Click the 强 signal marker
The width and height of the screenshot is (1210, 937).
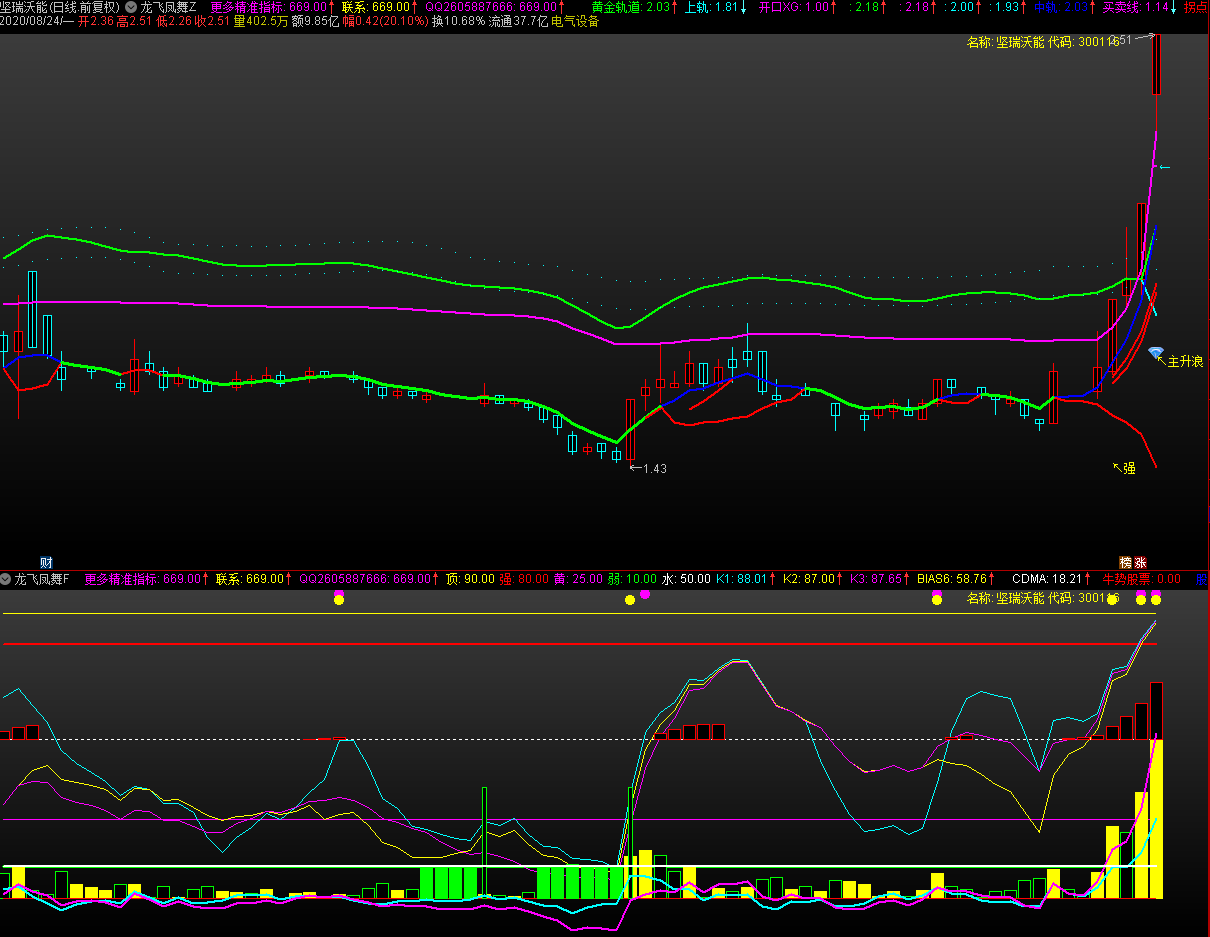pyautogui.click(x=1129, y=467)
